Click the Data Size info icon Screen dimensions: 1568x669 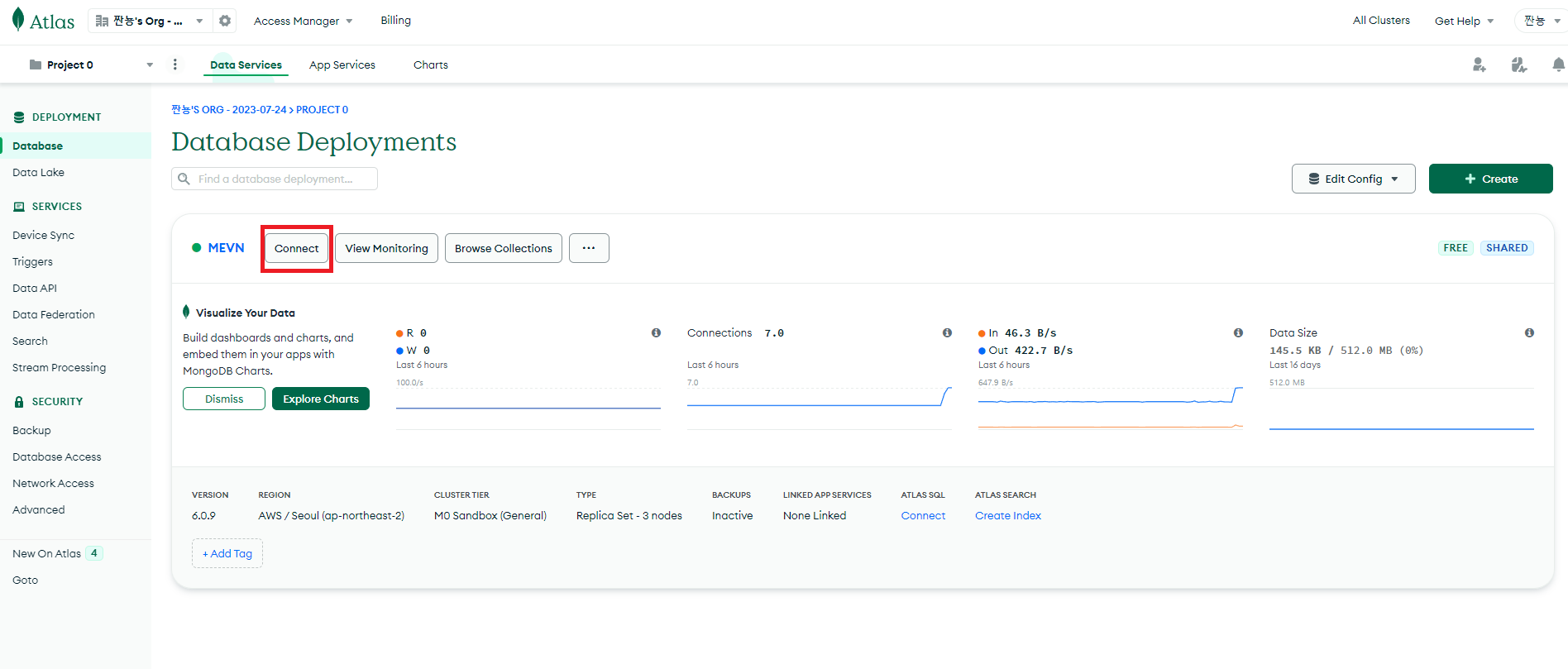click(x=1529, y=332)
